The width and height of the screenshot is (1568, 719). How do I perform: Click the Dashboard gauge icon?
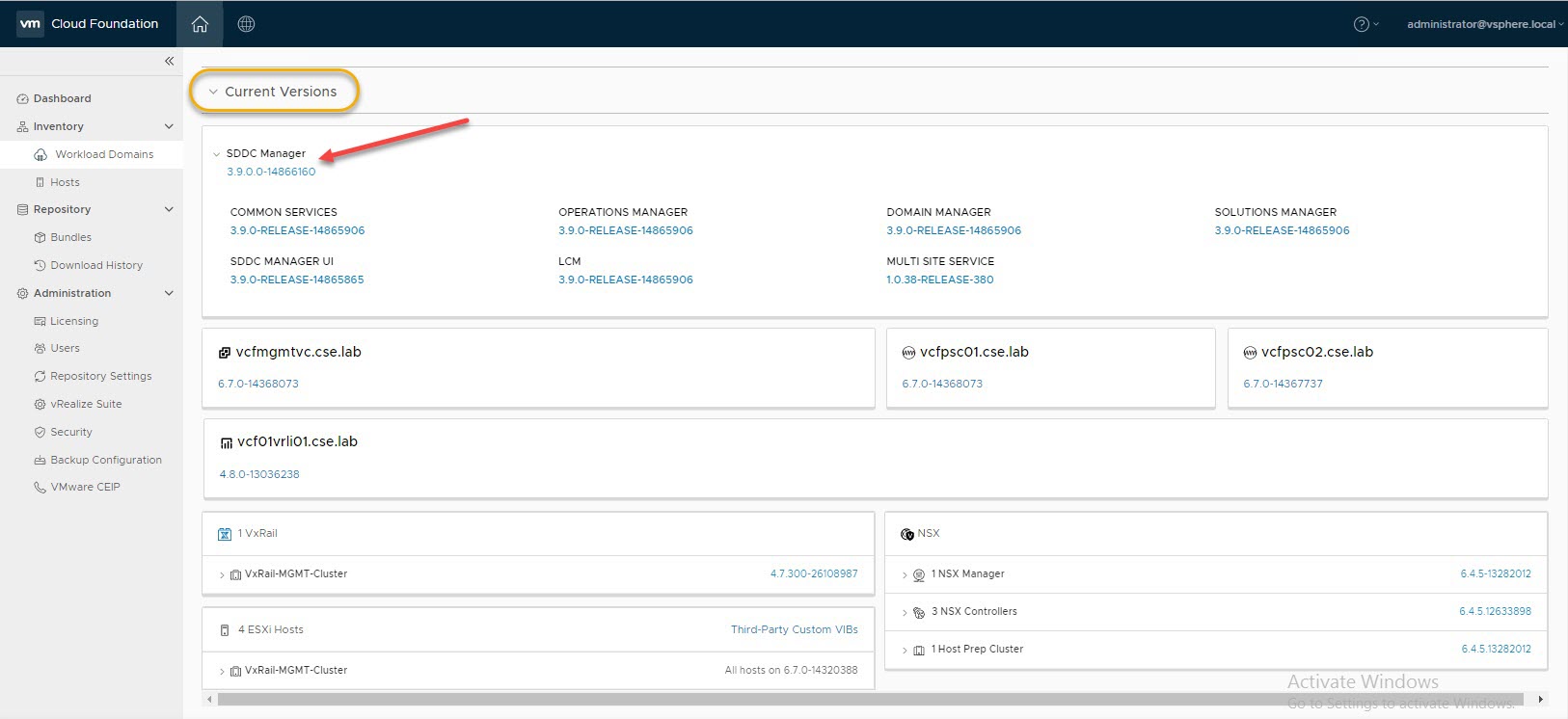tap(22, 98)
